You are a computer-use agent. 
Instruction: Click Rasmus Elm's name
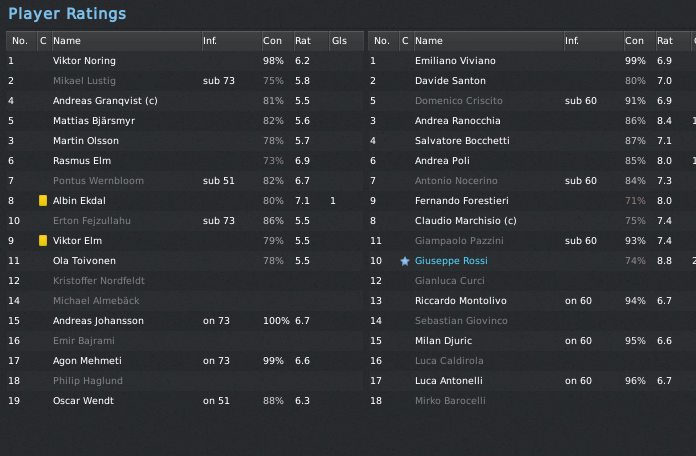[x=82, y=161]
